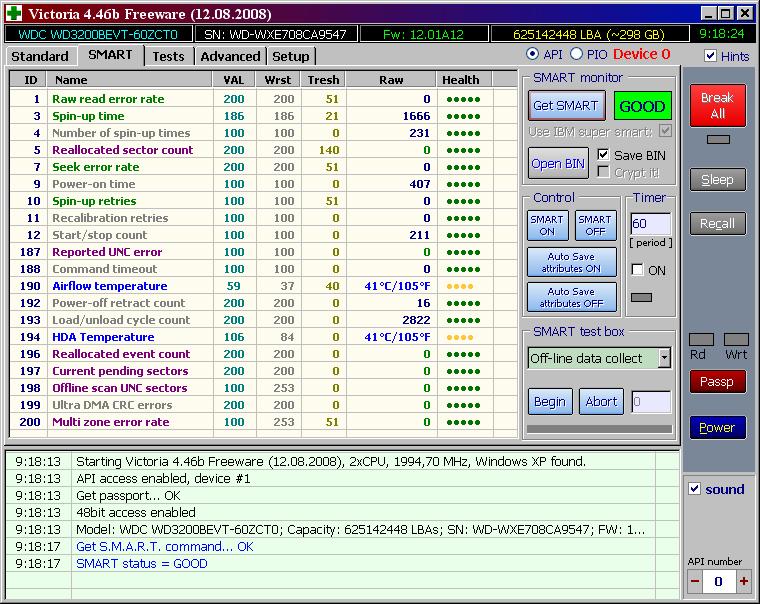Click the green cross Victoria app icon
The width and height of the screenshot is (760, 604).
(14, 13)
